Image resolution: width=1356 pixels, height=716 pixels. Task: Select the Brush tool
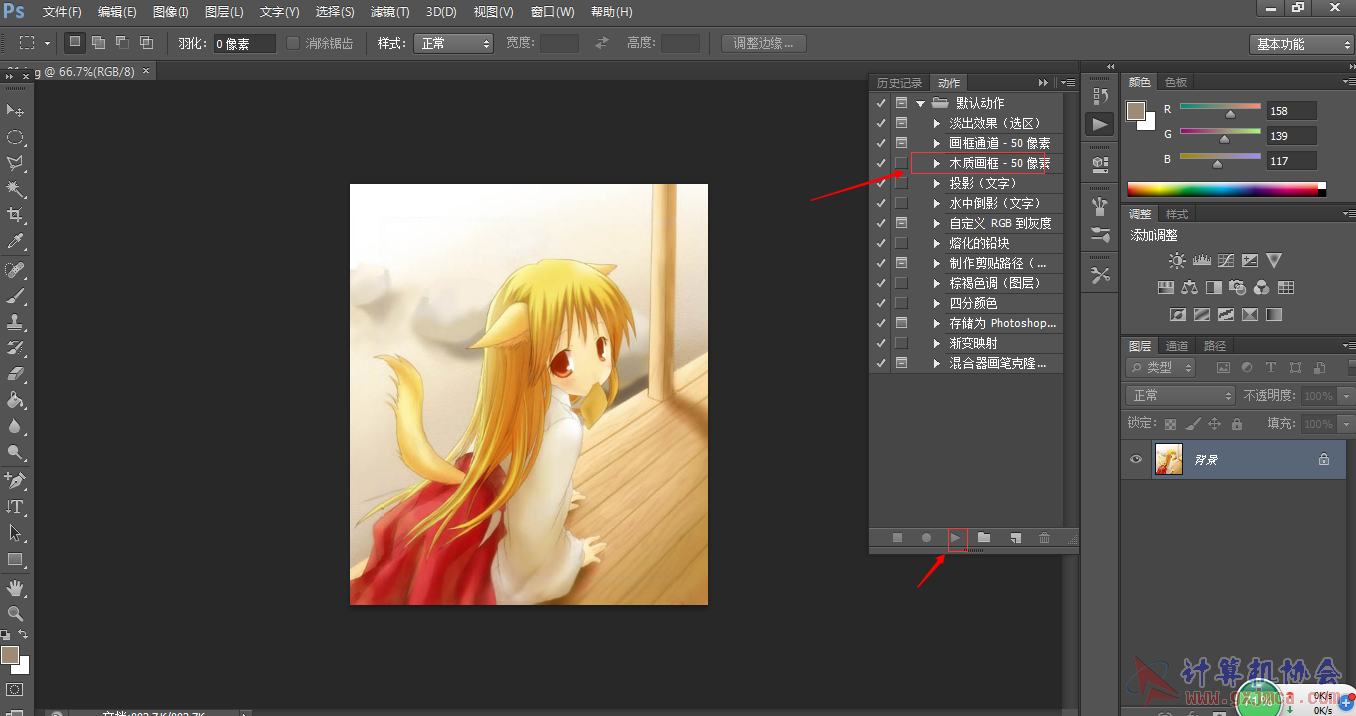[15, 297]
